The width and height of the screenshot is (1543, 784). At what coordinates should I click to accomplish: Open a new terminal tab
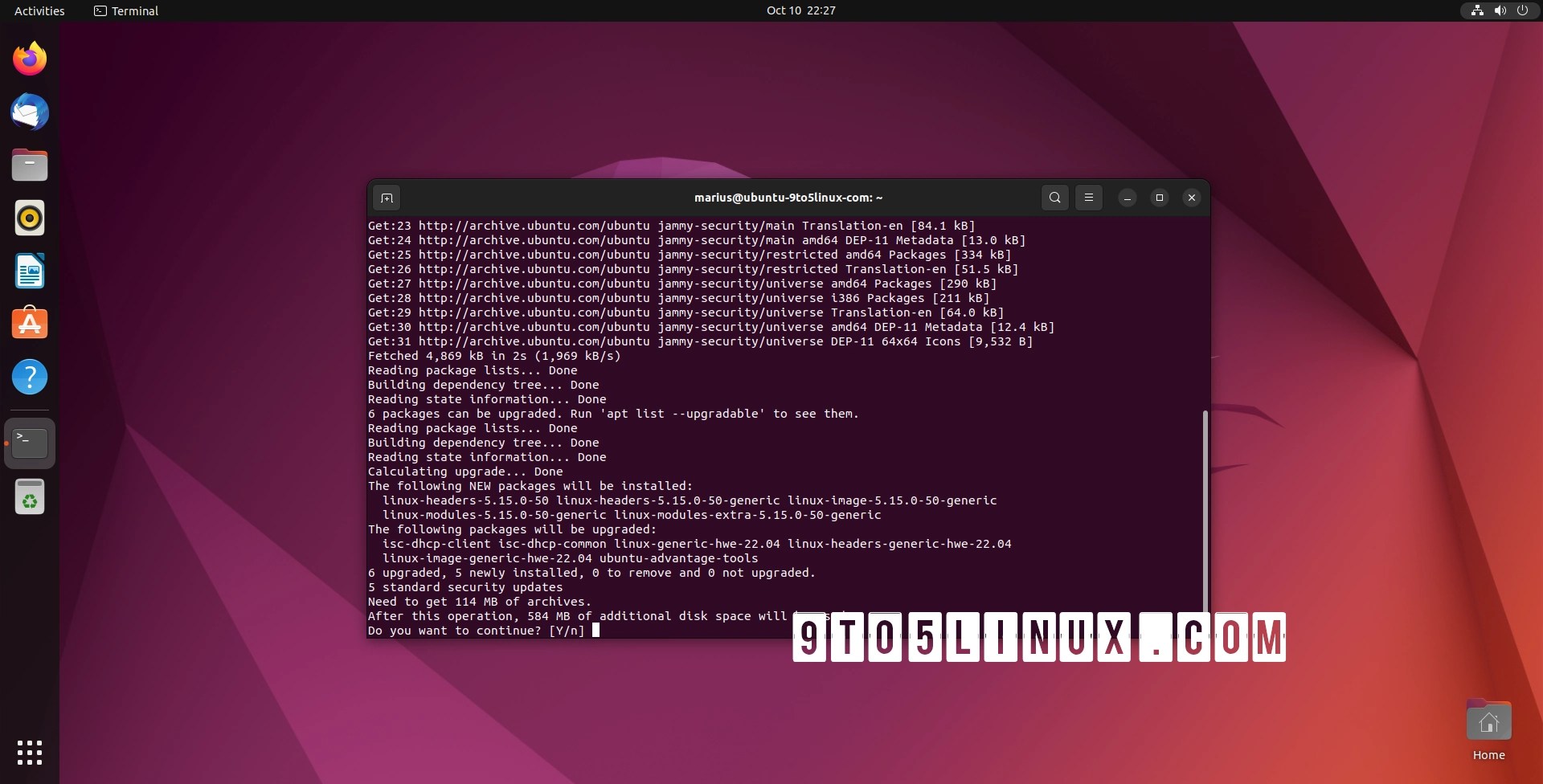click(x=387, y=197)
